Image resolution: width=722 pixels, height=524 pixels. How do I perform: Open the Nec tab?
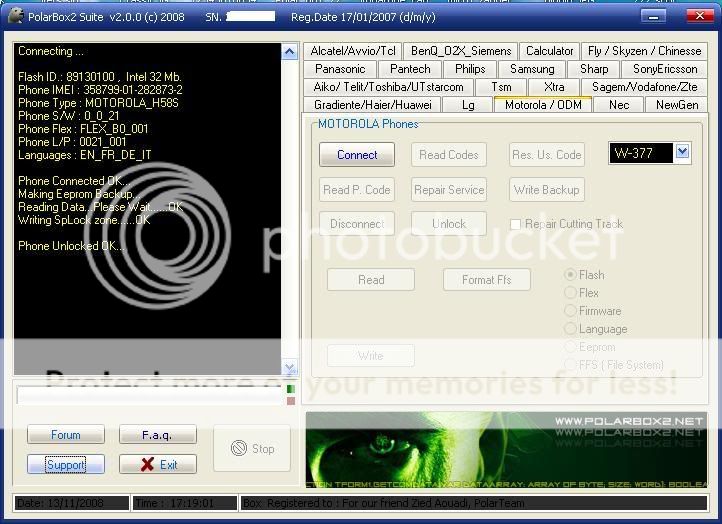click(x=618, y=105)
